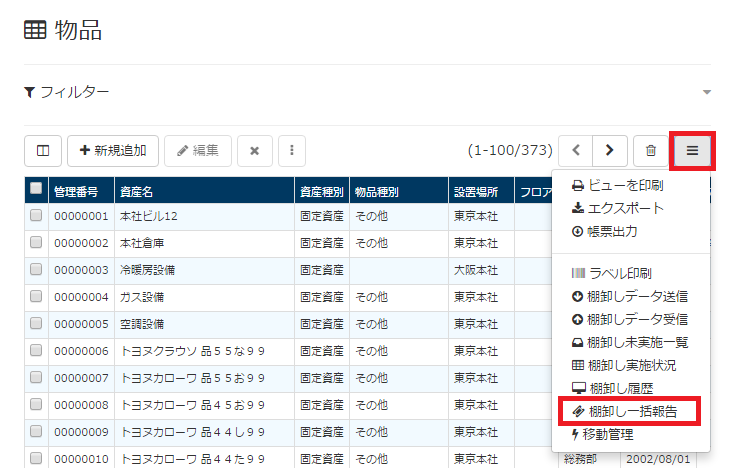Choose 棚卸し一括報告 menu item

[x=624, y=411]
